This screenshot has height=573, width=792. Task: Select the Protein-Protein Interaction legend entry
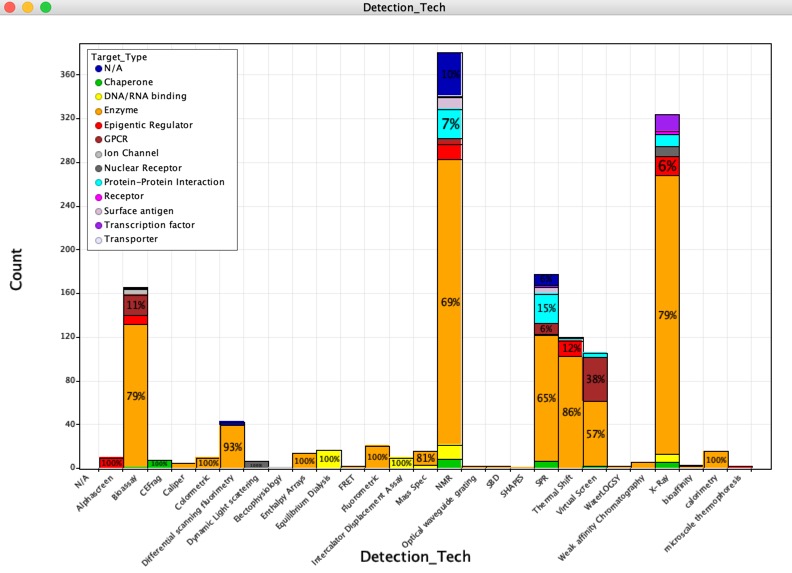[160, 182]
